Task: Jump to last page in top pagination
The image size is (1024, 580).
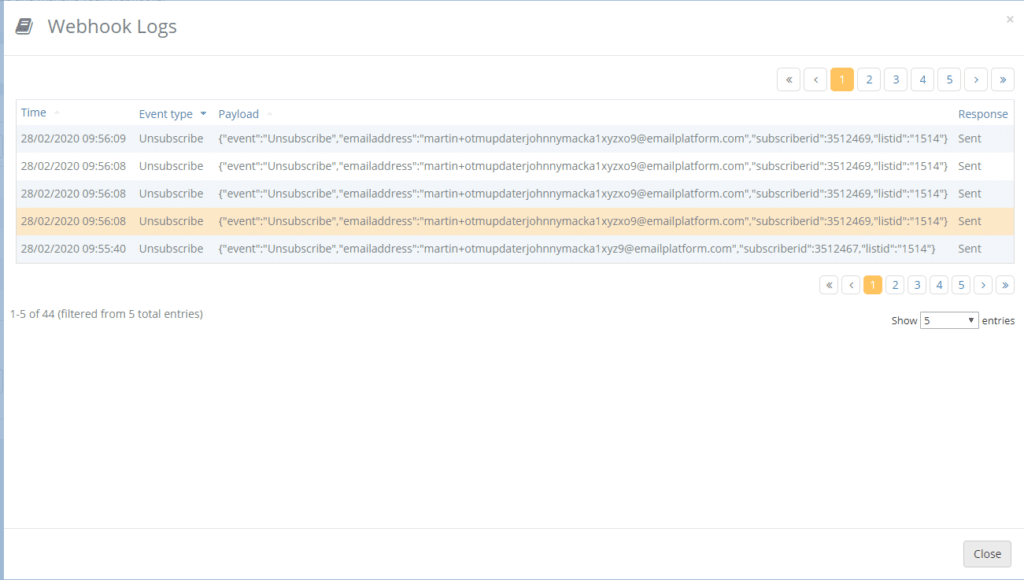Action: (1003, 80)
